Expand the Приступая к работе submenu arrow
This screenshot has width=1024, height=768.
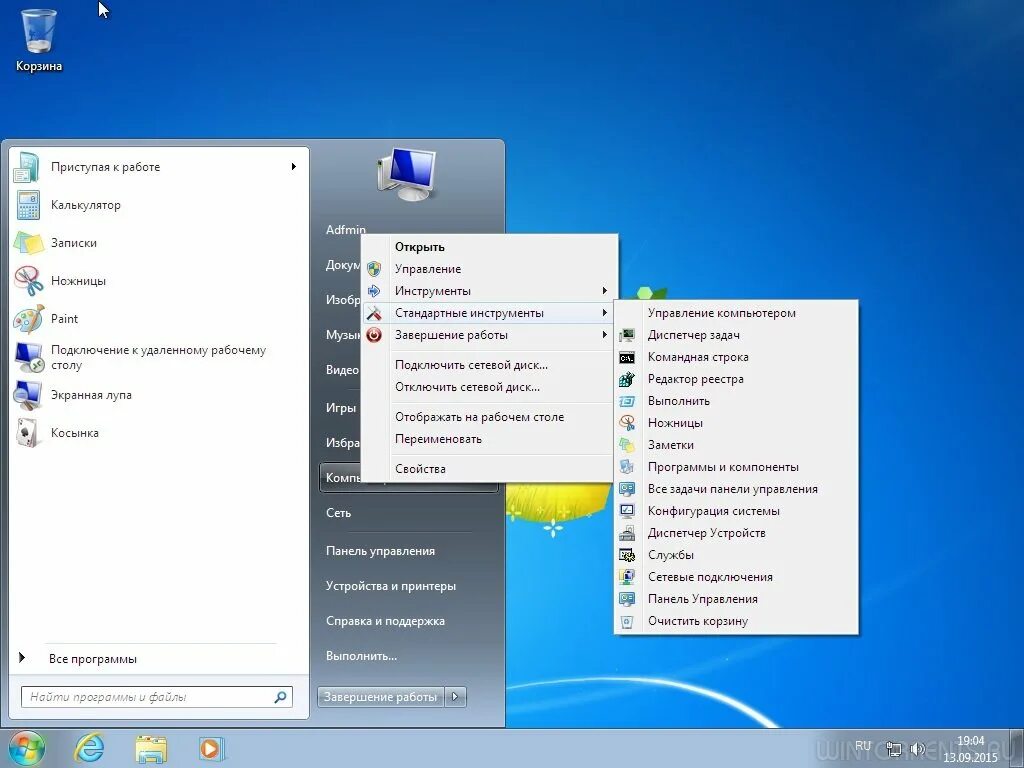click(294, 167)
